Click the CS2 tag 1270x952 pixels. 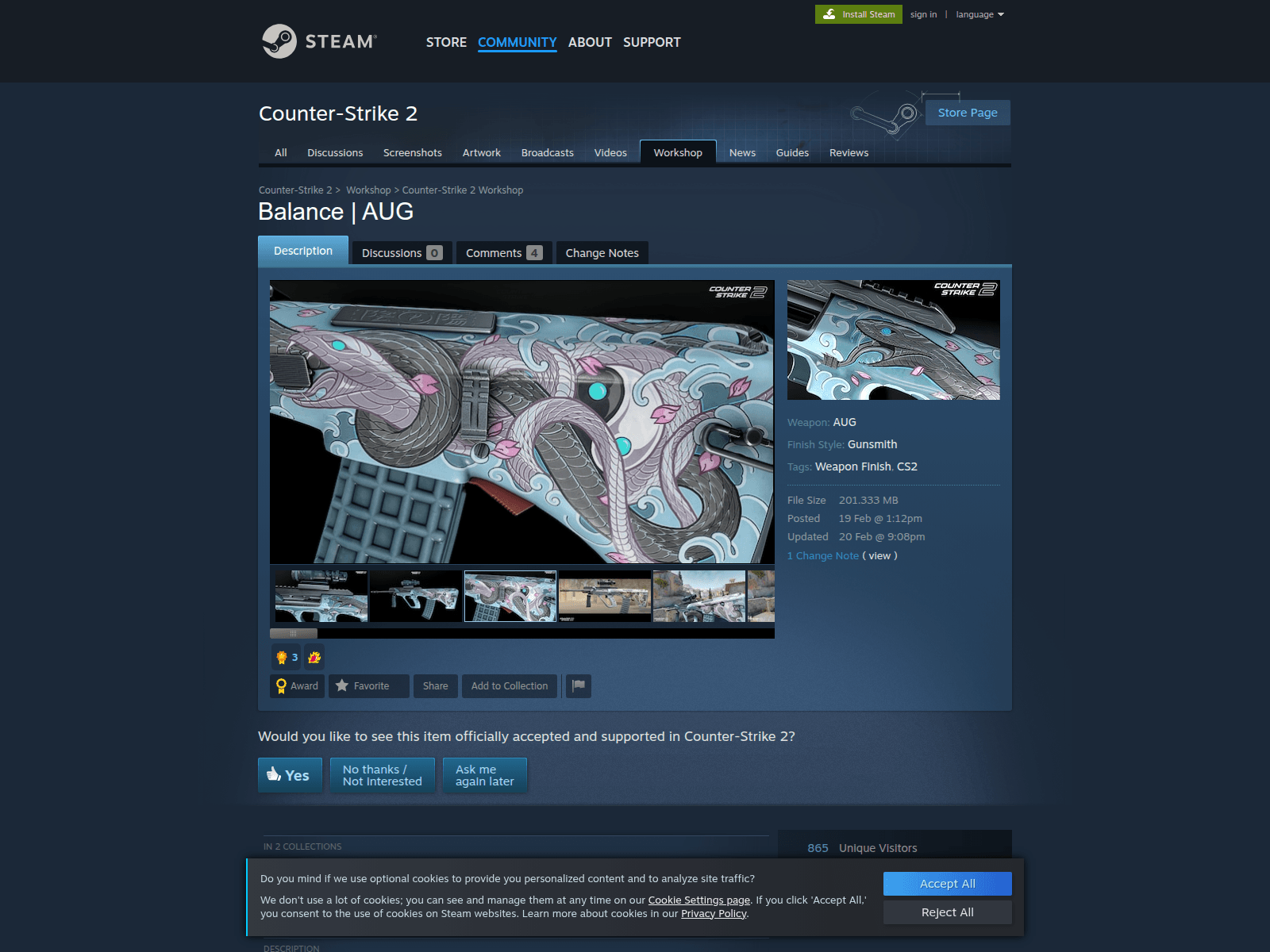click(x=907, y=467)
